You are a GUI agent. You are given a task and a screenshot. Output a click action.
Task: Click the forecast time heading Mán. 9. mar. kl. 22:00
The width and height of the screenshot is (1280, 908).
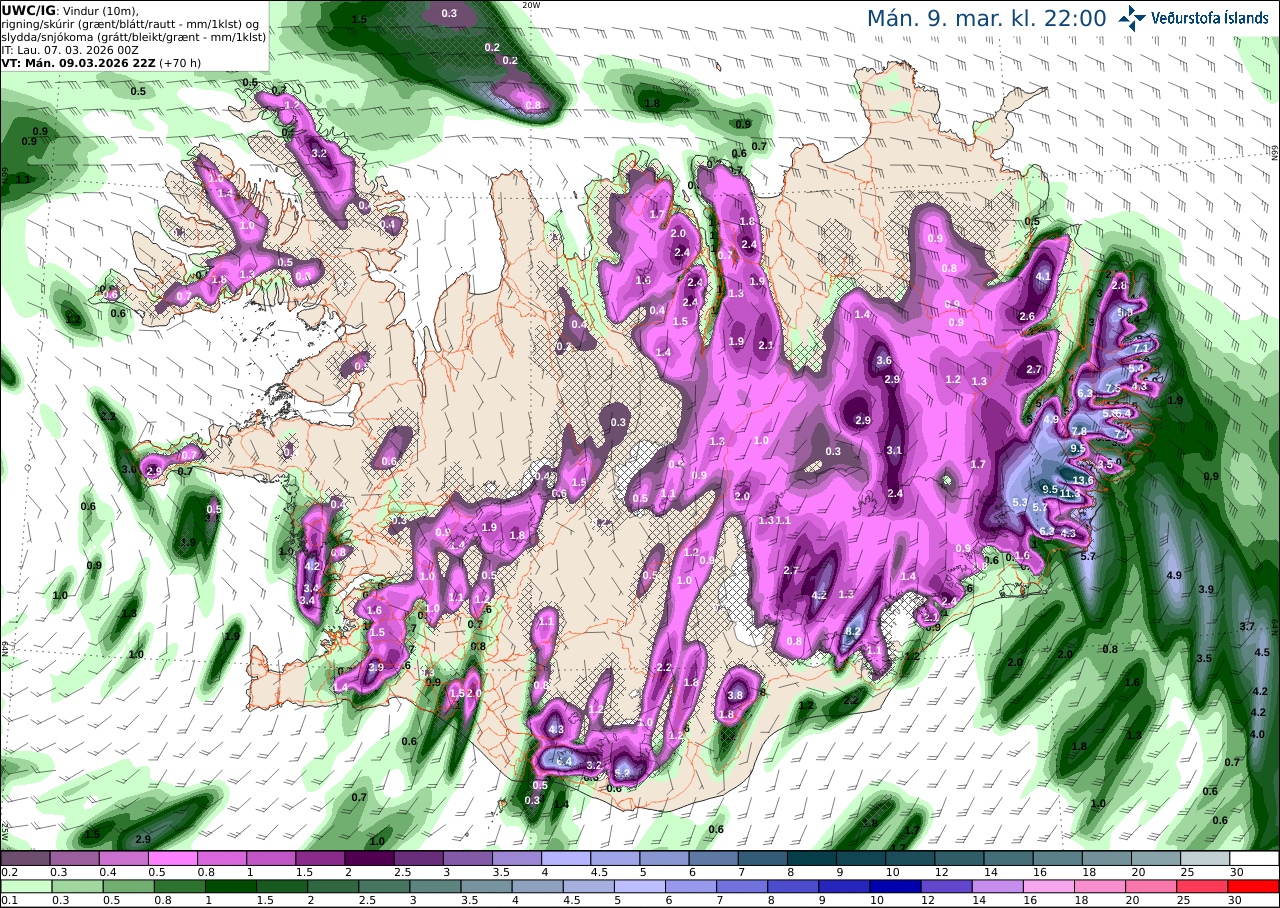[986, 18]
